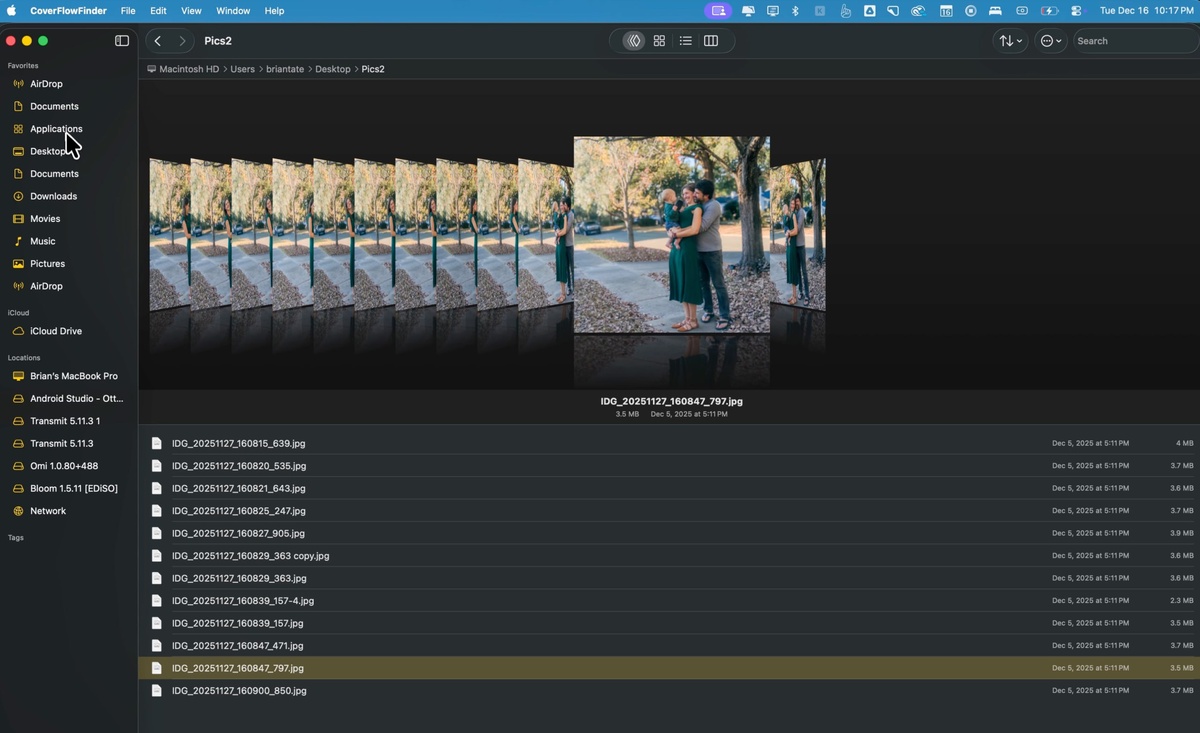The height and width of the screenshot is (733, 1200).
Task: Open the CoverFlowFinder app menu
Action: (68, 11)
